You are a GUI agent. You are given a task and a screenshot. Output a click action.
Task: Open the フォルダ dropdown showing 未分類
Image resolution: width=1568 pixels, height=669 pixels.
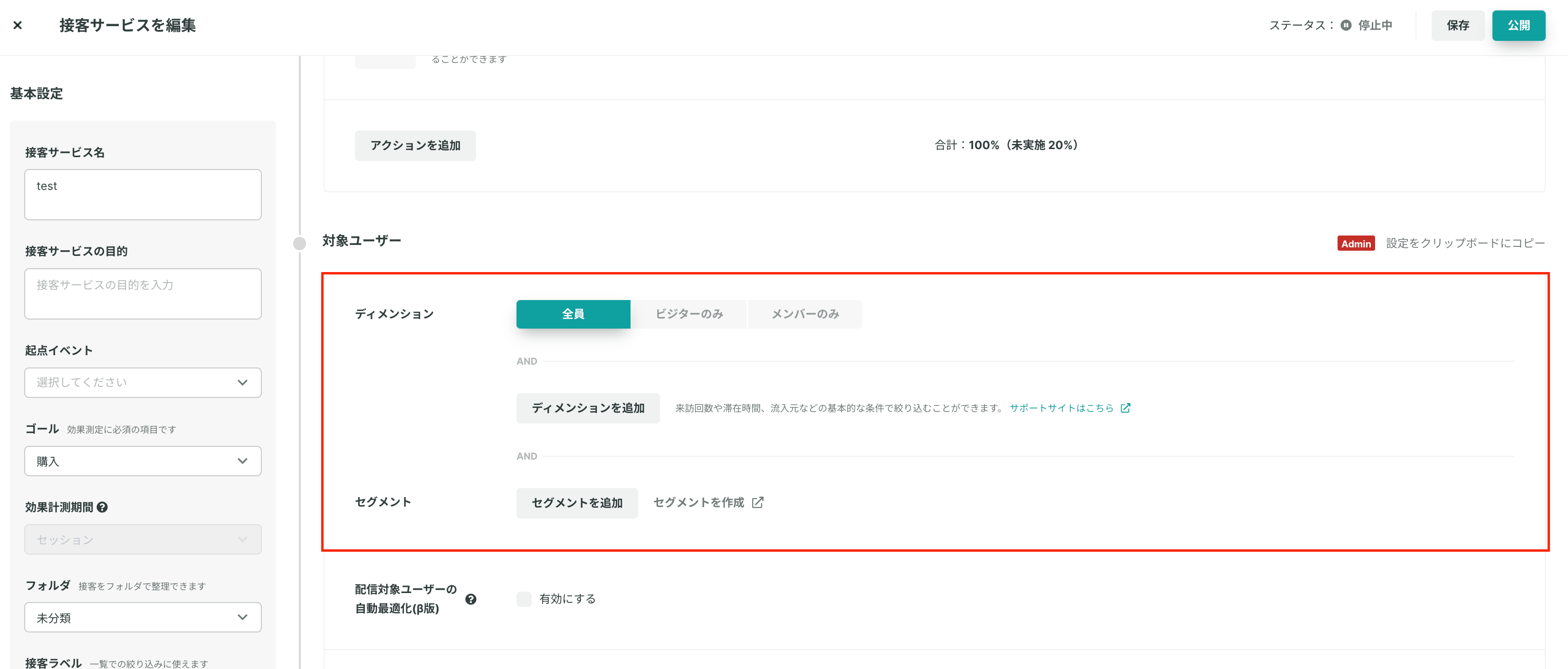[143, 617]
